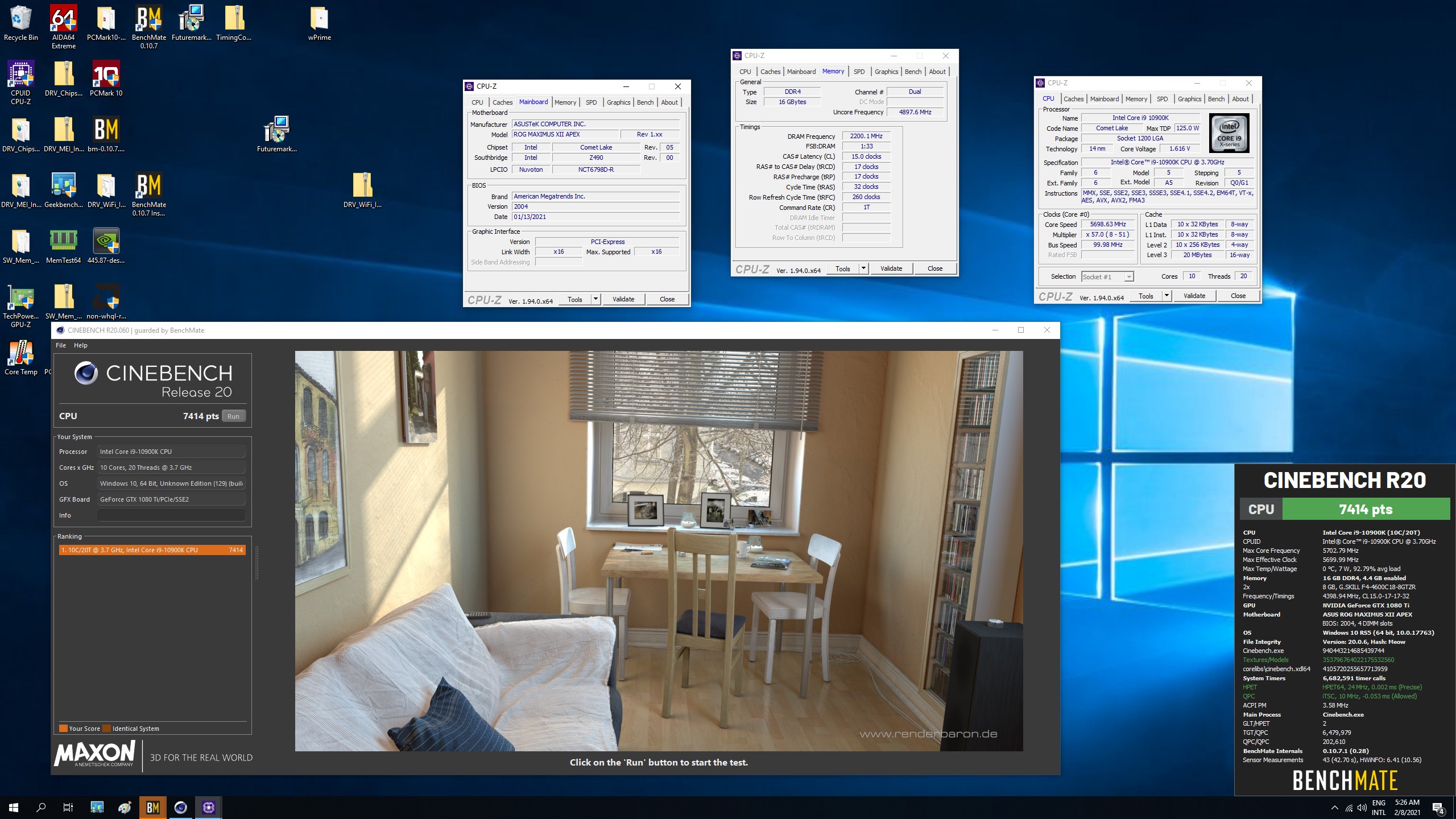The width and height of the screenshot is (1456, 819).
Task: Open Tools dropdown arrow in Mainboard CPU-Z window
Action: point(595,299)
